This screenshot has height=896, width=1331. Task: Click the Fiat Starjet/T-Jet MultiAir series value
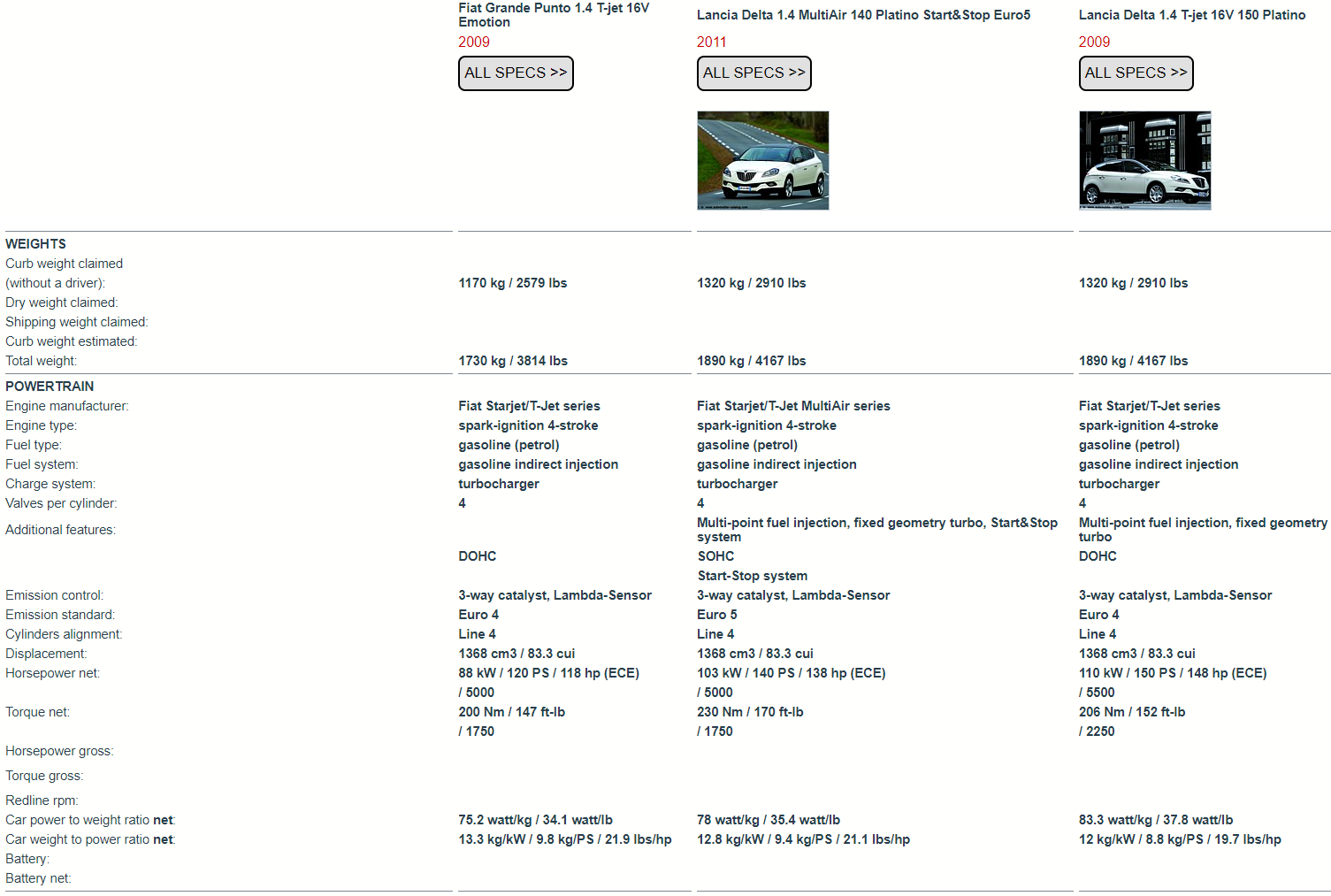(x=793, y=406)
